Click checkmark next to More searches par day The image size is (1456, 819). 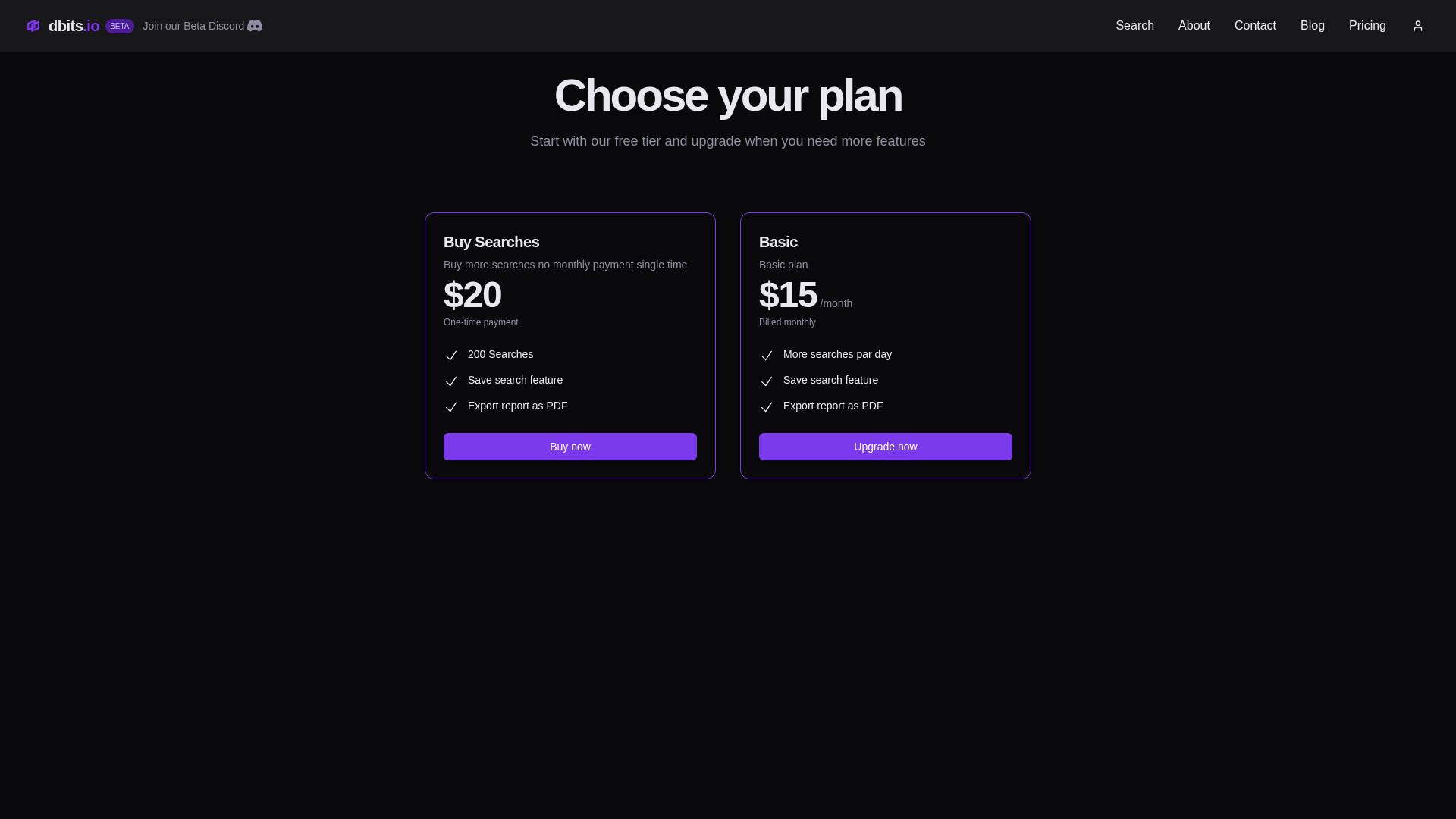click(x=767, y=356)
